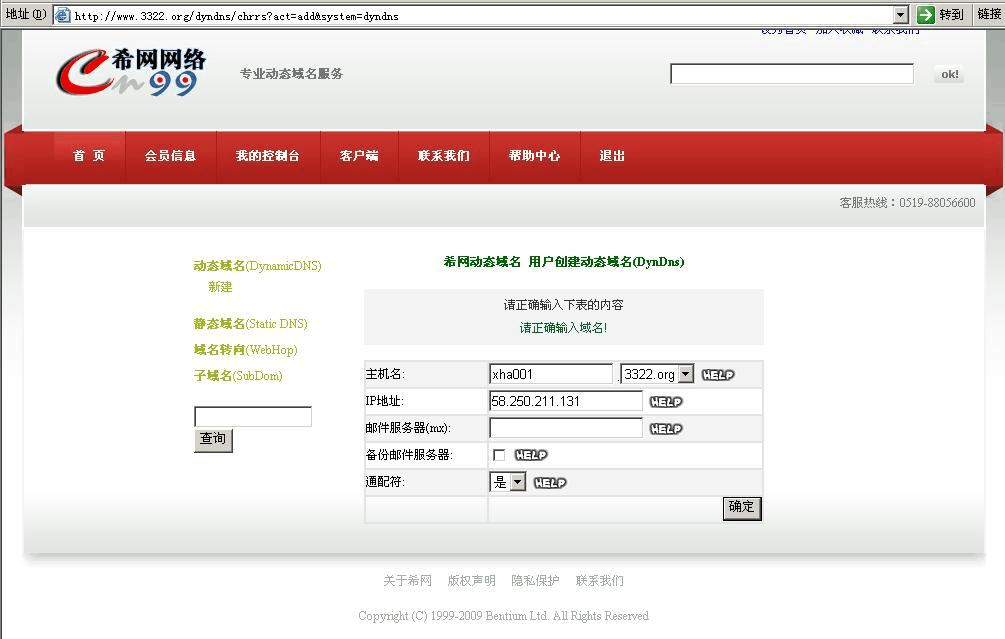1005x639 pixels.
Task: Open 会员信息 in the red navigation bar
Action: coord(170,156)
